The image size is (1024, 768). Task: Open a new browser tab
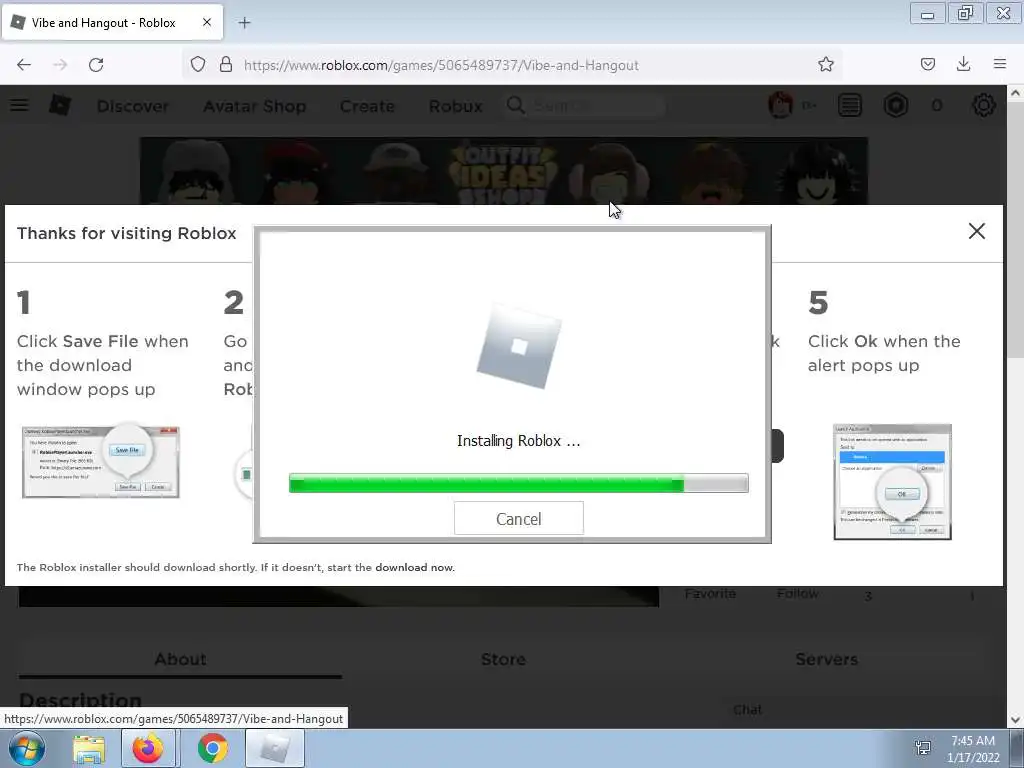click(244, 23)
